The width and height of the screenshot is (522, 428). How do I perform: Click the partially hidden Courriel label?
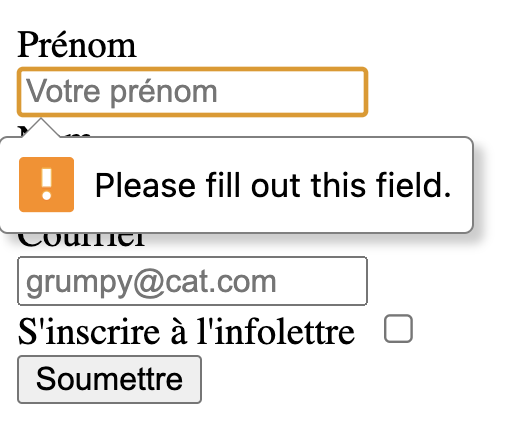(82, 239)
